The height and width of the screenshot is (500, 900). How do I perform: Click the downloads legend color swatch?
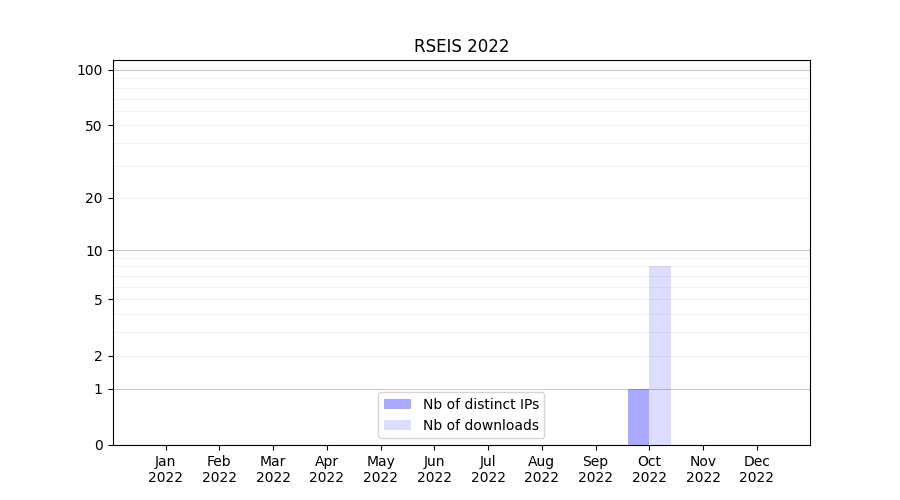coord(397,425)
